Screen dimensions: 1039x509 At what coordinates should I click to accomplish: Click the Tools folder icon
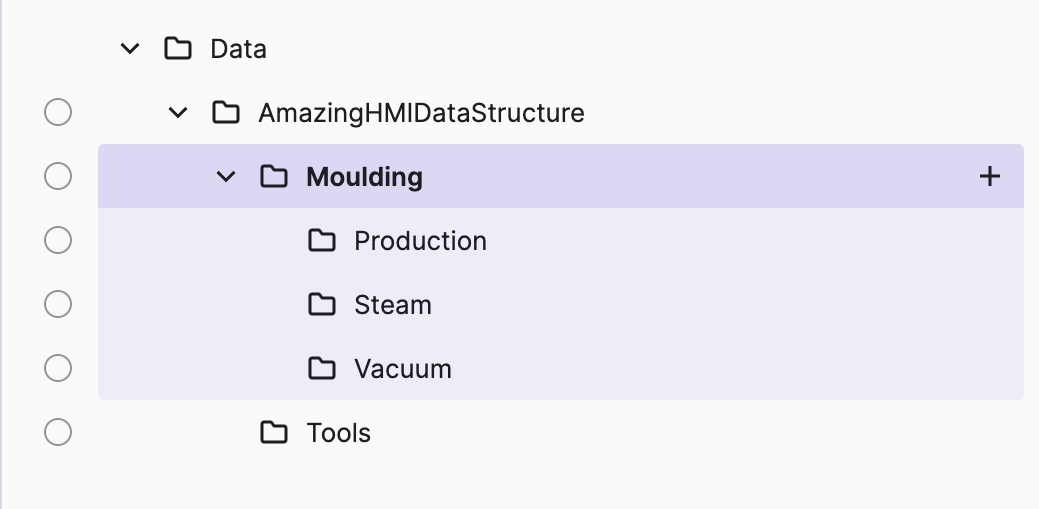coord(274,433)
